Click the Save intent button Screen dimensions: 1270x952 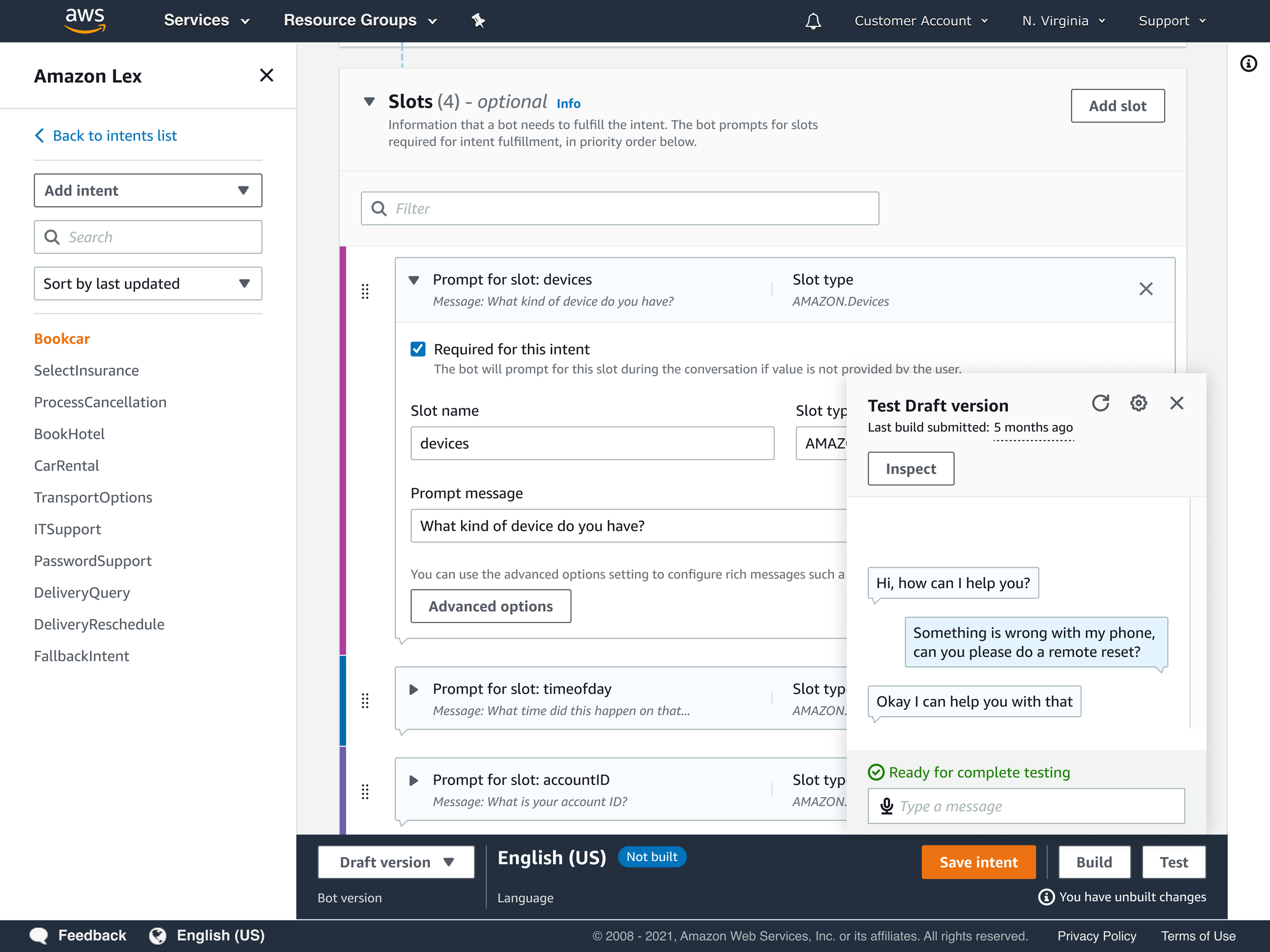click(x=978, y=862)
